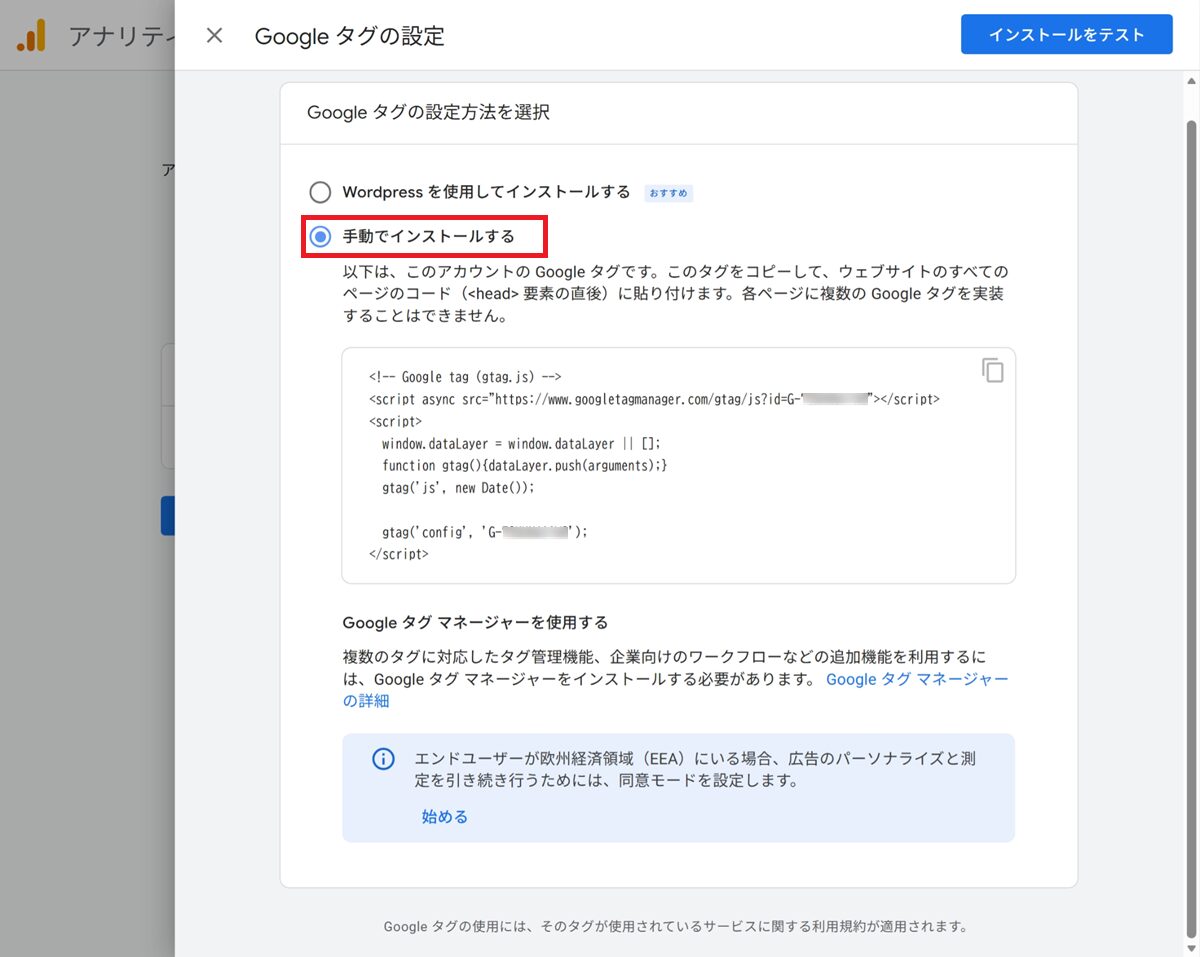Click the Google タグの設定 panel title
This screenshot has height=957, width=1200.
click(349, 36)
